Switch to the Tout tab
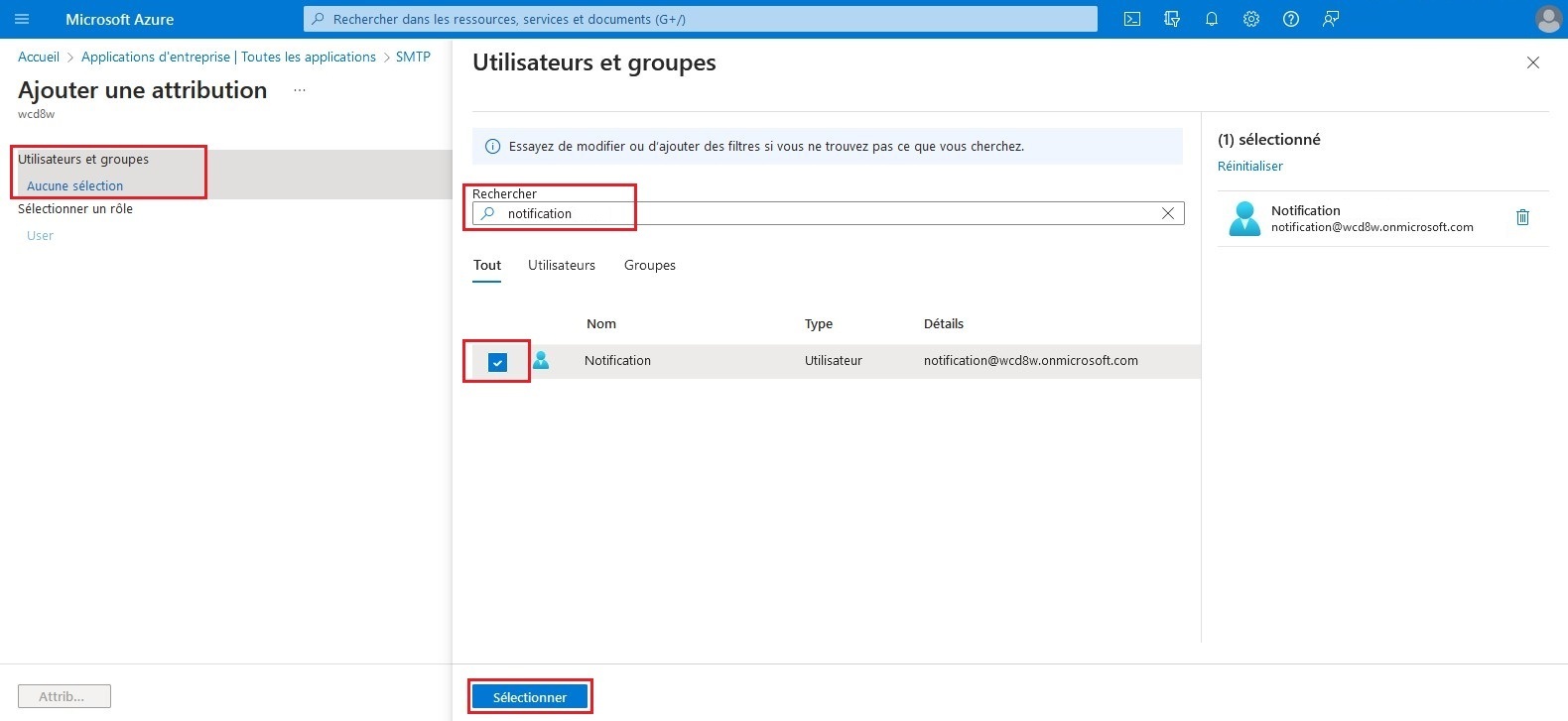The height and width of the screenshot is (721, 1568). click(x=487, y=266)
